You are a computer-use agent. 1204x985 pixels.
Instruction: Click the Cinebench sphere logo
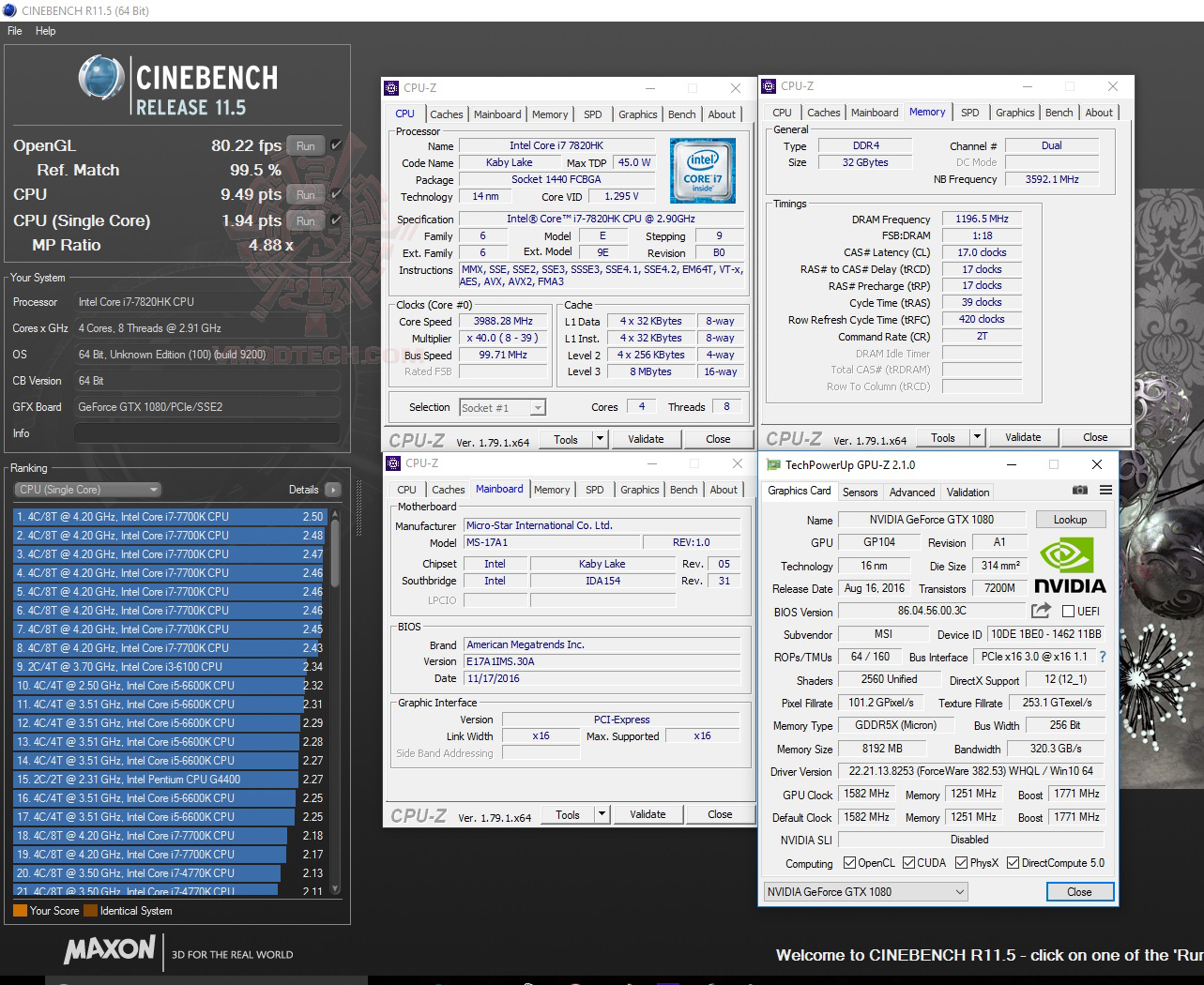(102, 78)
